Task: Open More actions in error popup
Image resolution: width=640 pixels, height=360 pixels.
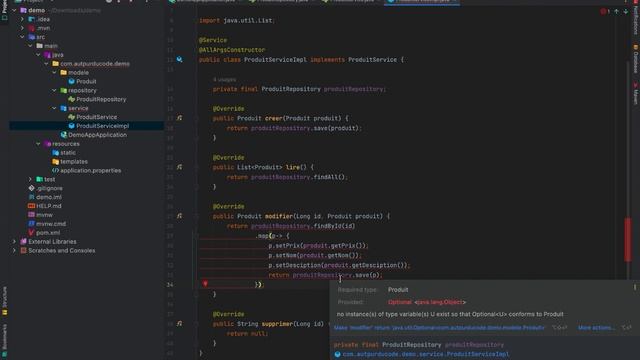Action: click(596, 328)
